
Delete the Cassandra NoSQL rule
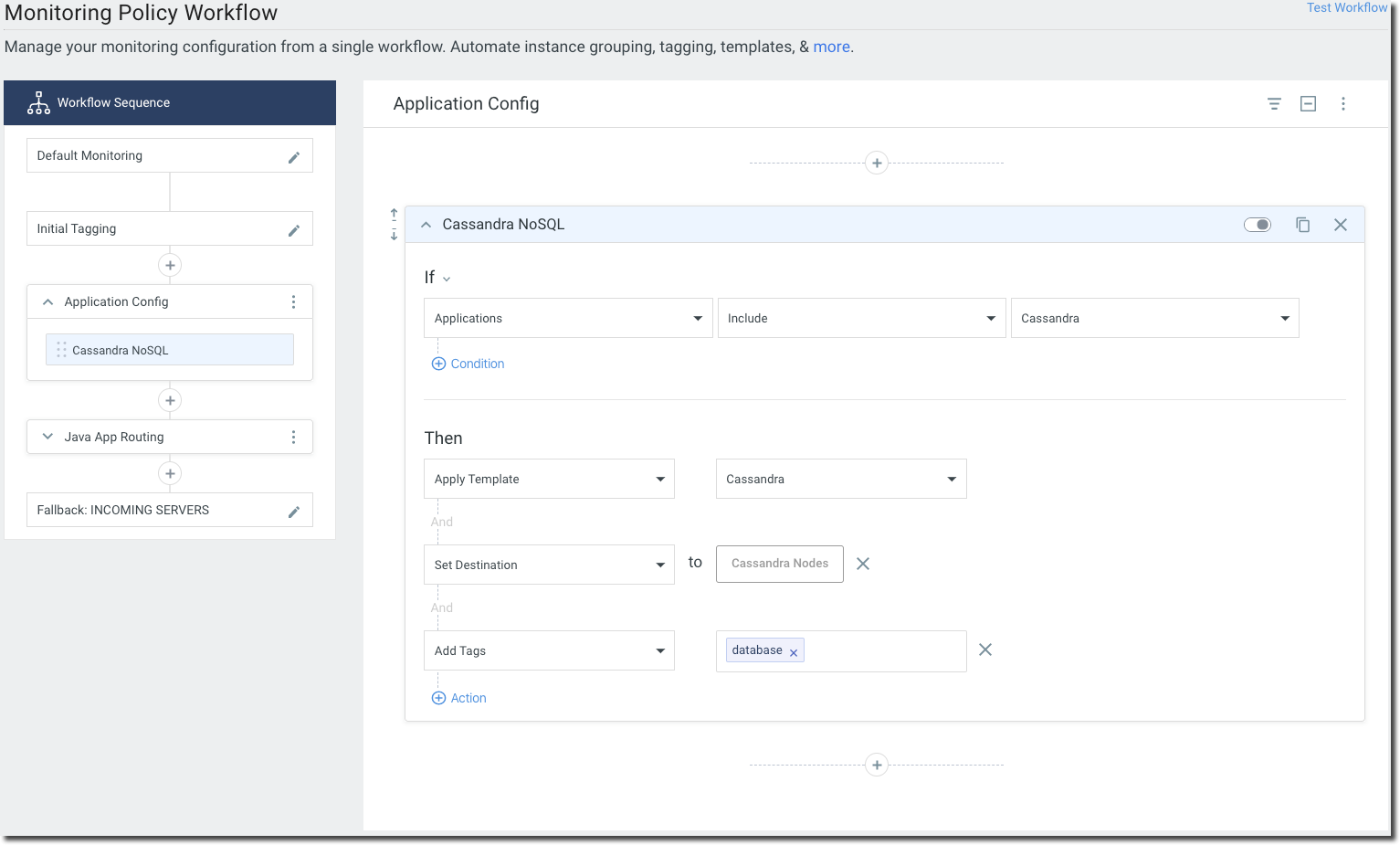coord(1340,225)
